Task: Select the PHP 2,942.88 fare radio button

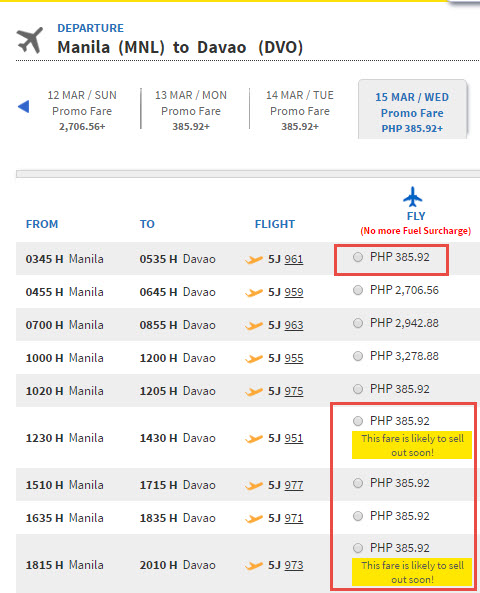Action: coord(358,323)
